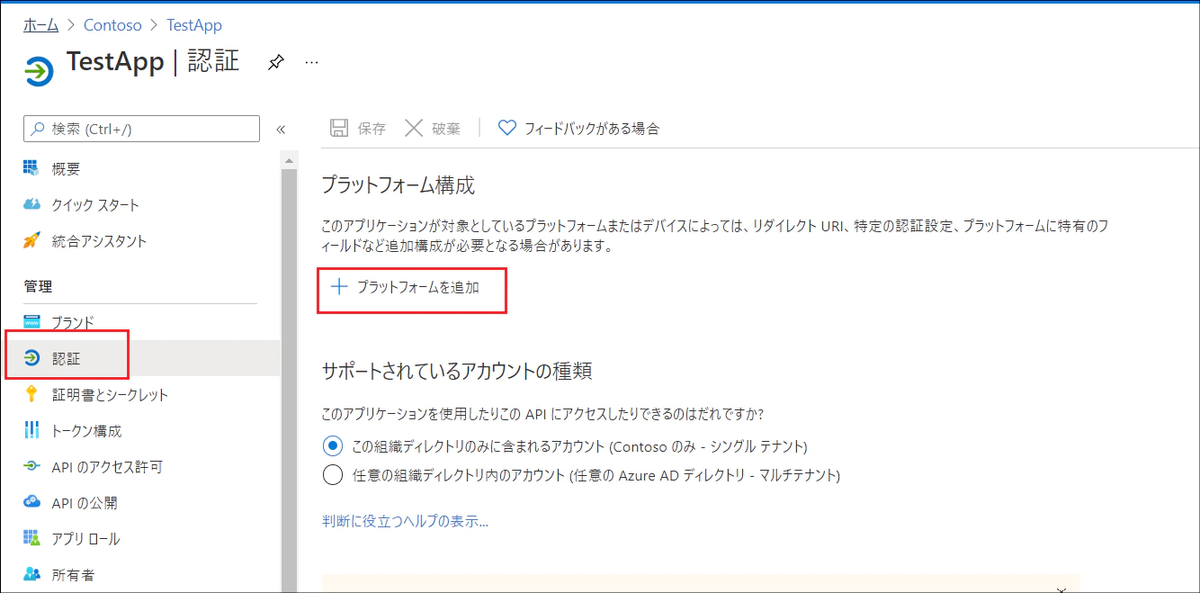Open the ellipsis more options menu
Screen dimensions: 1200x593
pos(311,62)
